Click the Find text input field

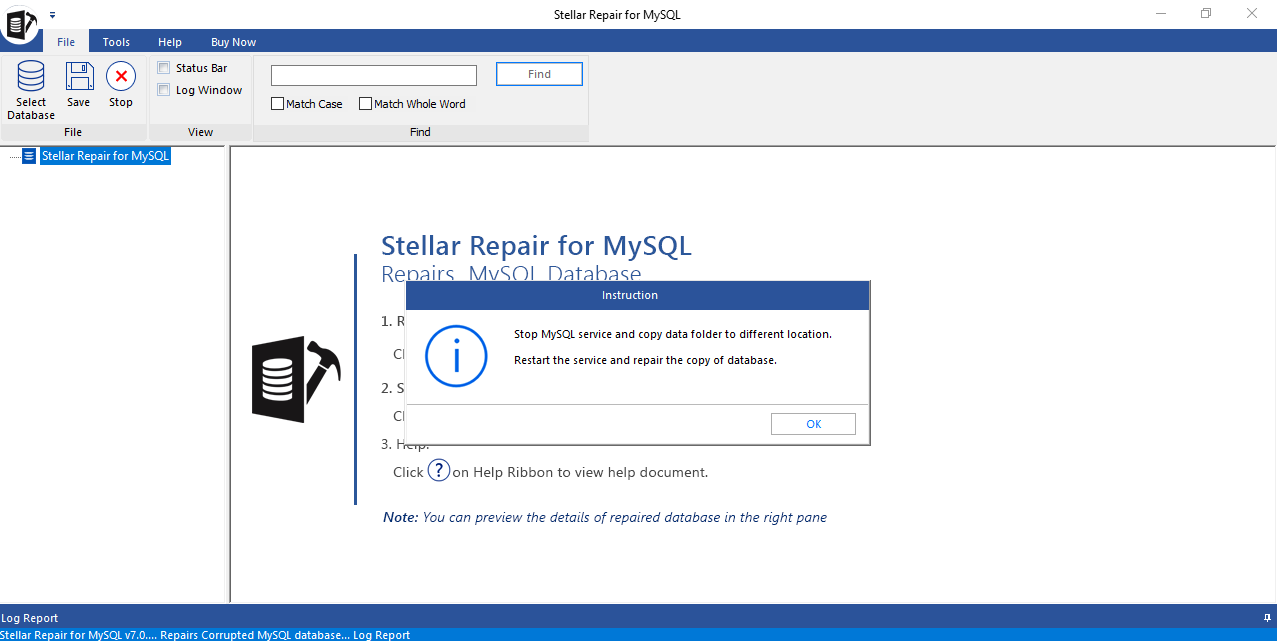374,75
